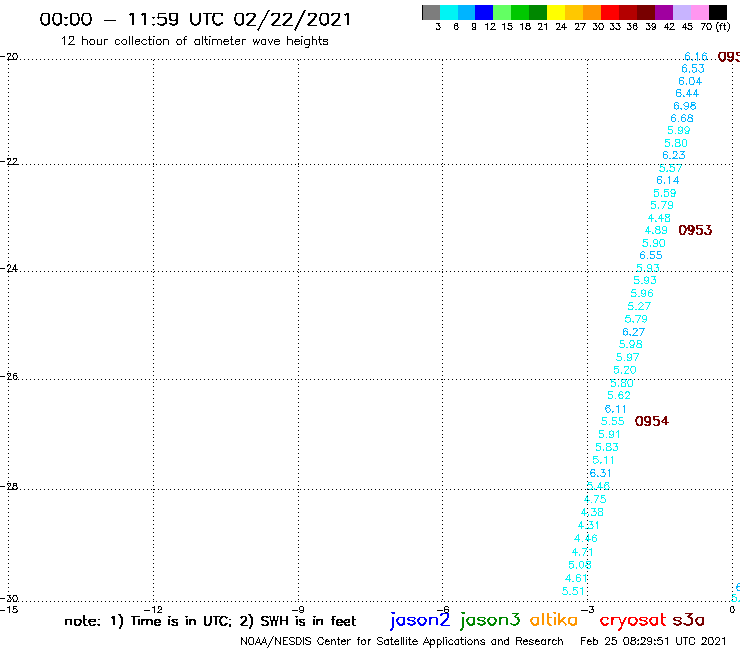This screenshot has width=740, height=650.
Task: Click the 6.44 wave height value
Action: coord(687,93)
